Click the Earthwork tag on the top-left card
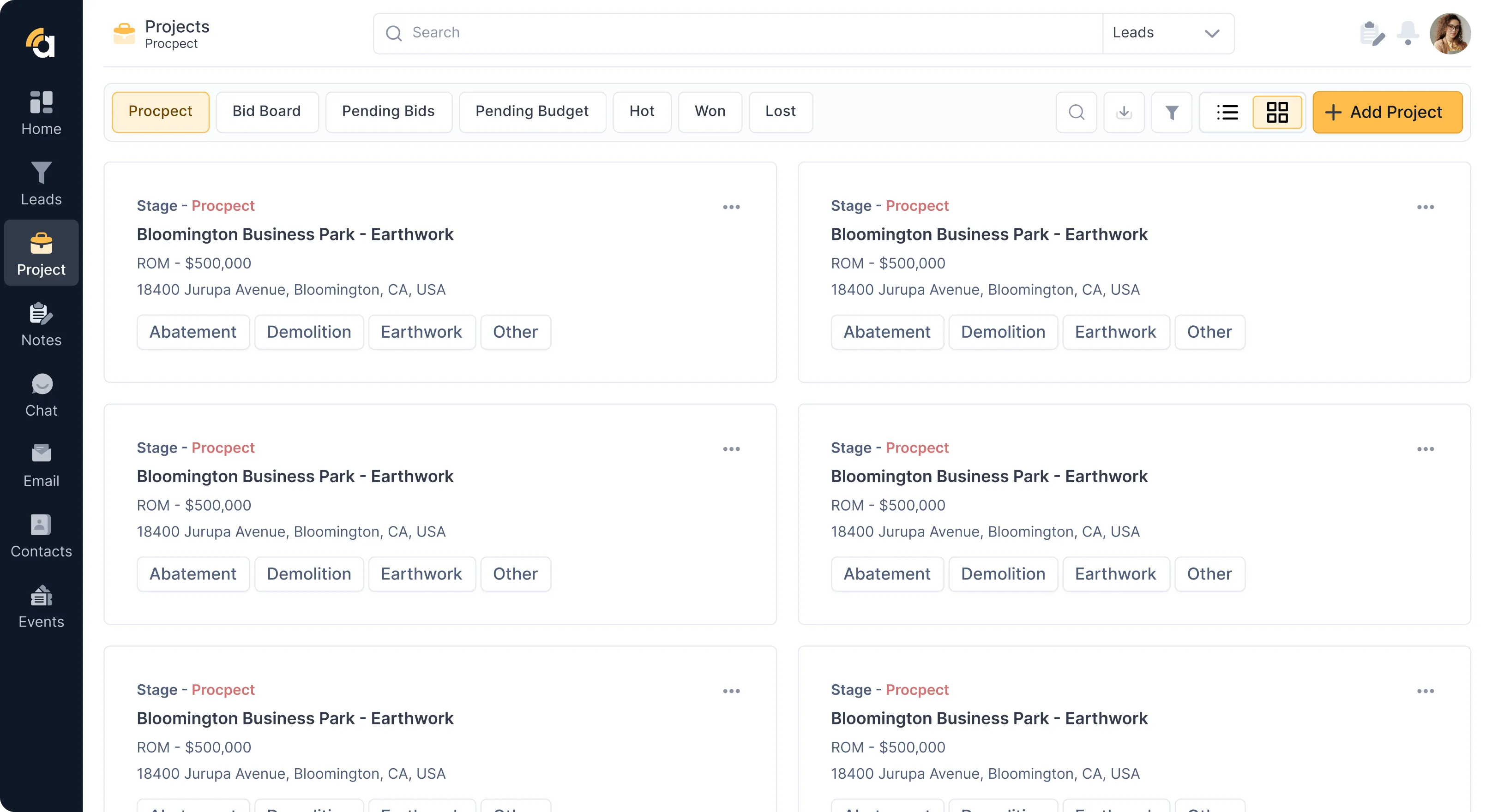 (x=421, y=332)
